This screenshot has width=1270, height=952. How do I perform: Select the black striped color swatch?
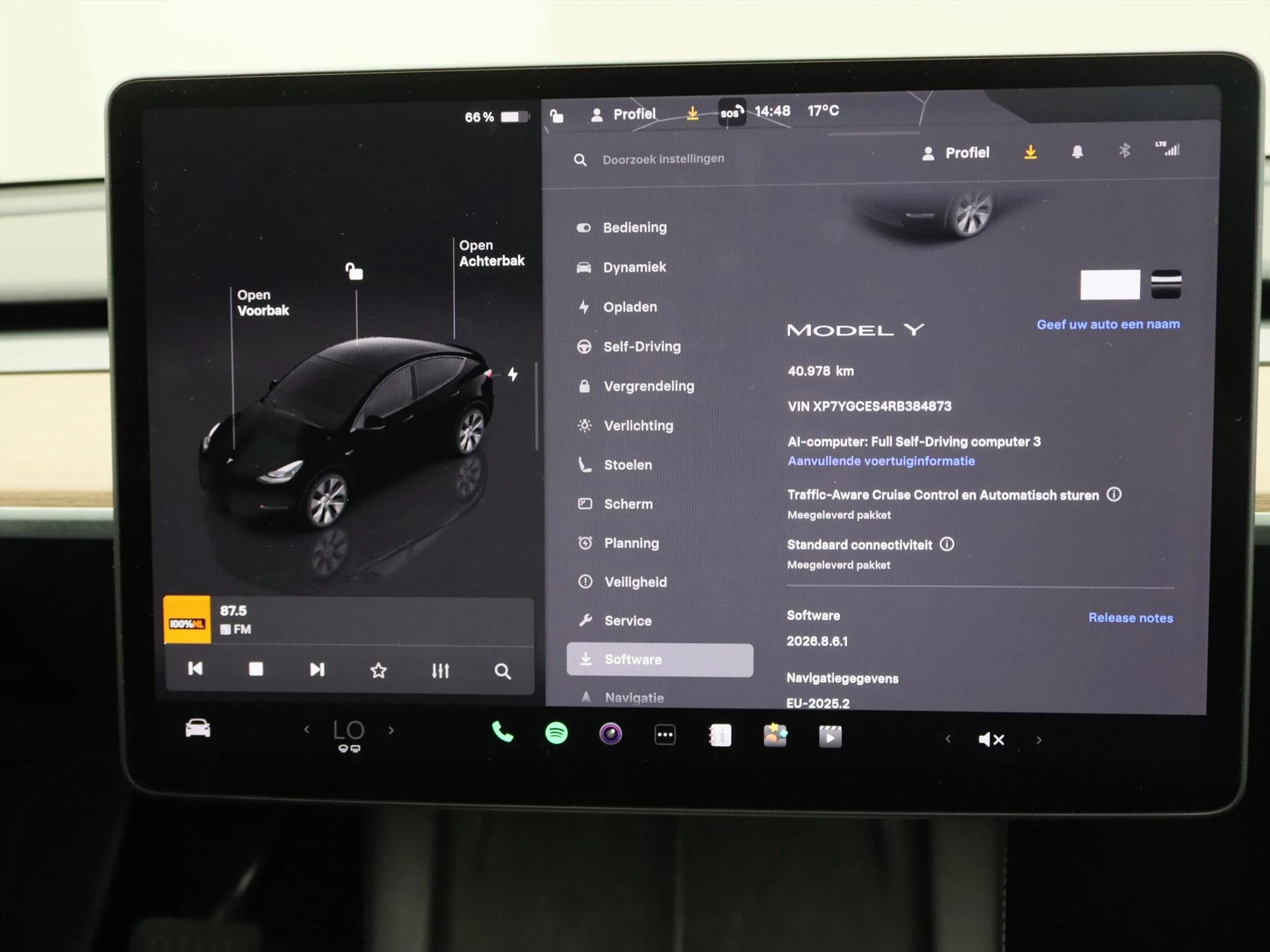[1166, 284]
